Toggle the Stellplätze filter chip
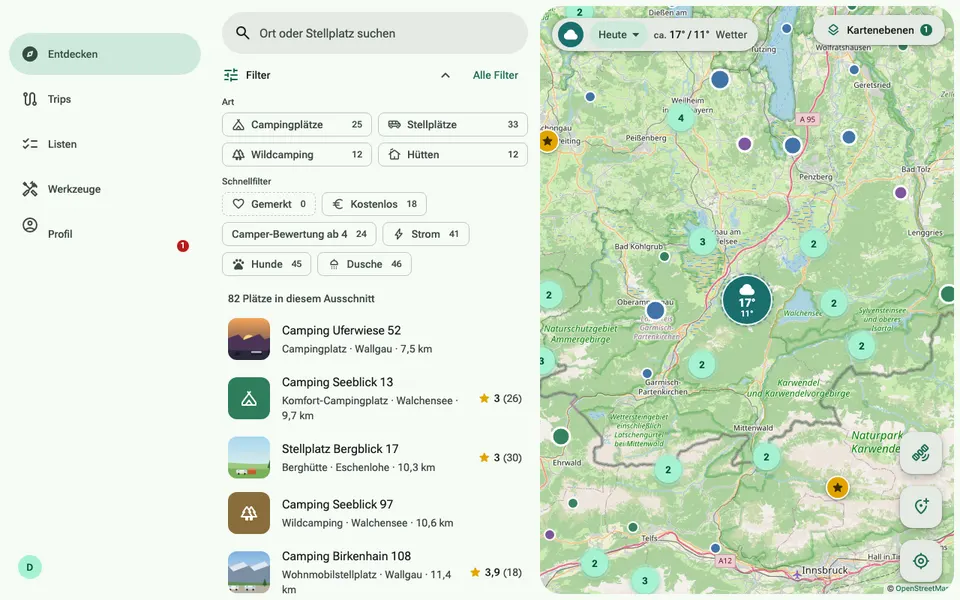960x600 pixels. (x=452, y=124)
